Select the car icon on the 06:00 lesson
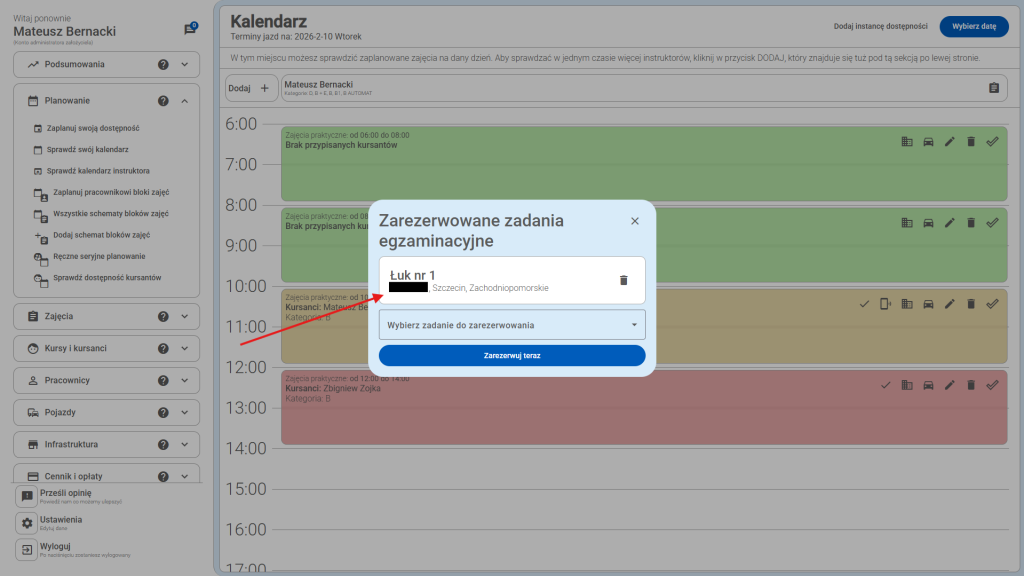The width and height of the screenshot is (1024, 576). [927, 142]
